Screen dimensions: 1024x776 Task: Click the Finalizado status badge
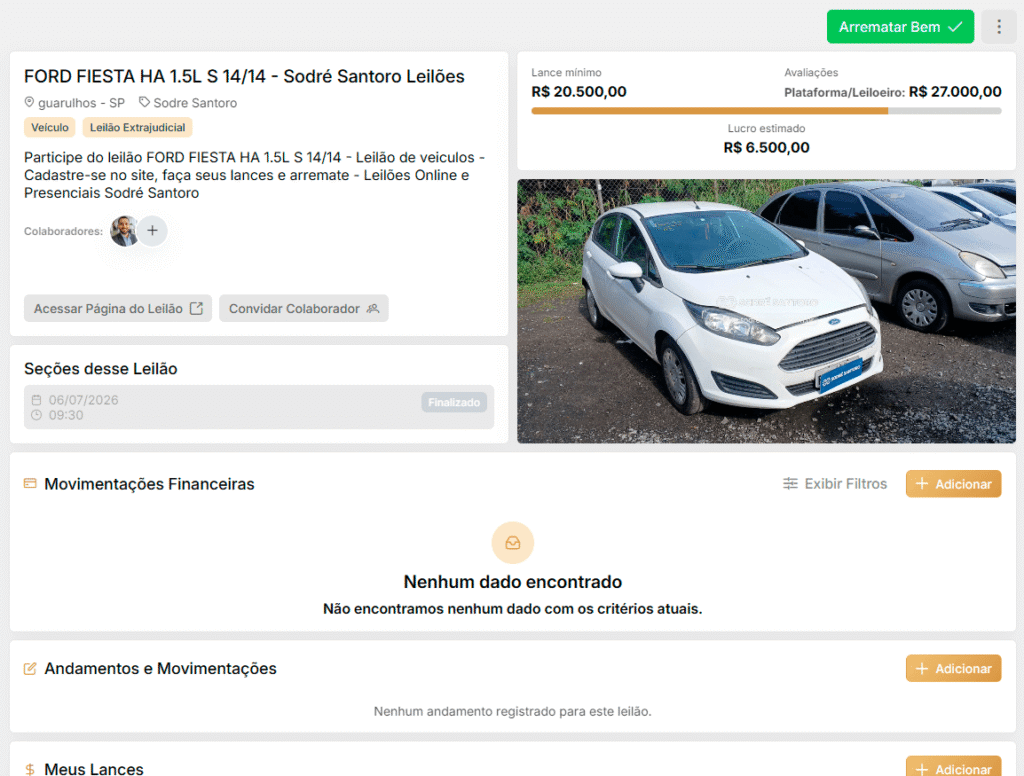click(454, 402)
